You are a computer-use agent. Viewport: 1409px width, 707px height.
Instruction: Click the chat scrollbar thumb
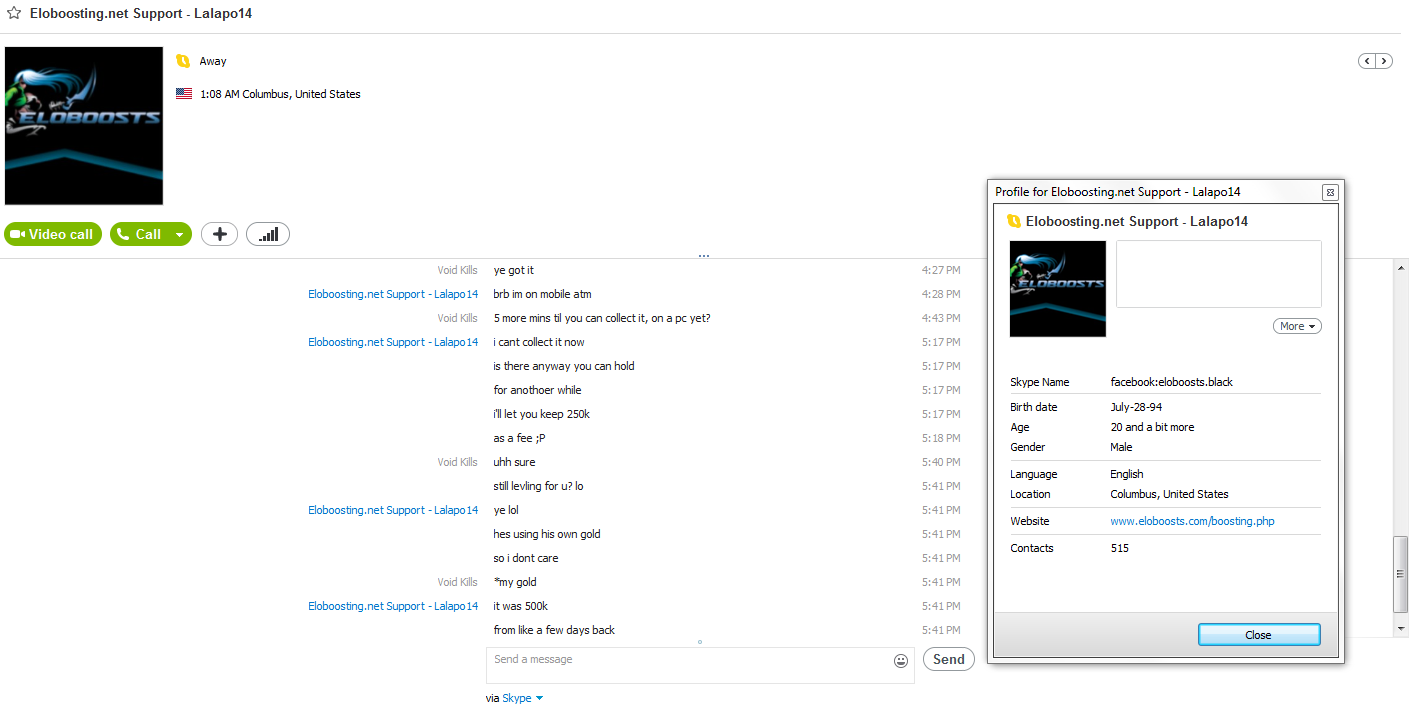[1400, 575]
